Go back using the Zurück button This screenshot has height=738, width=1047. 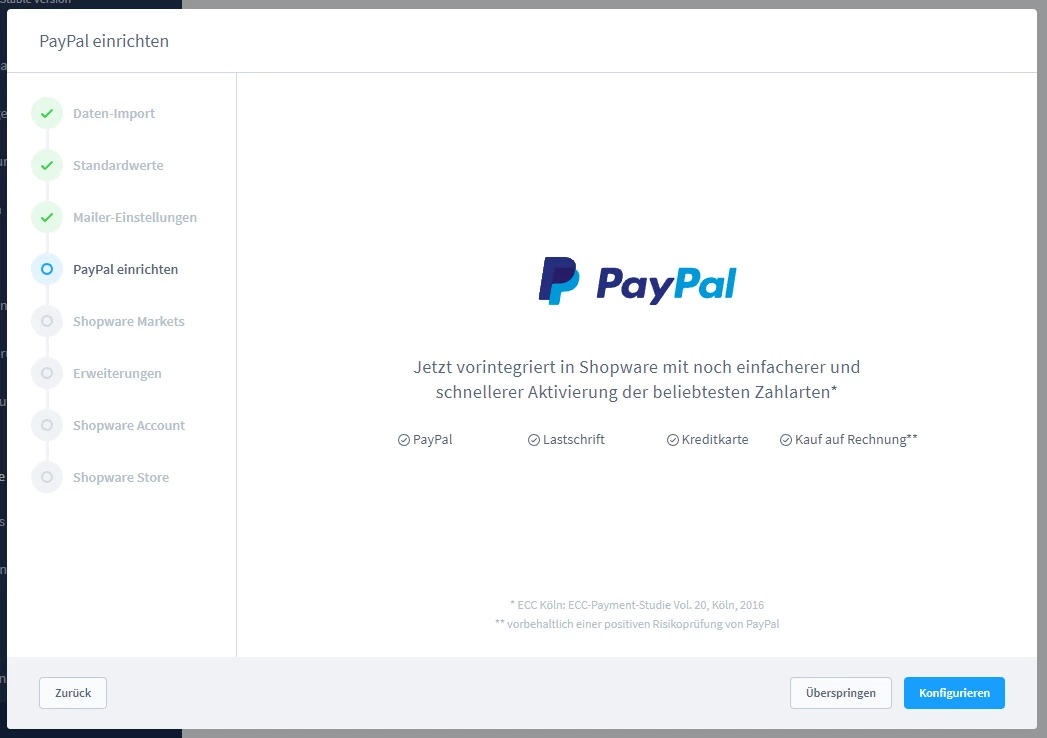tap(73, 693)
